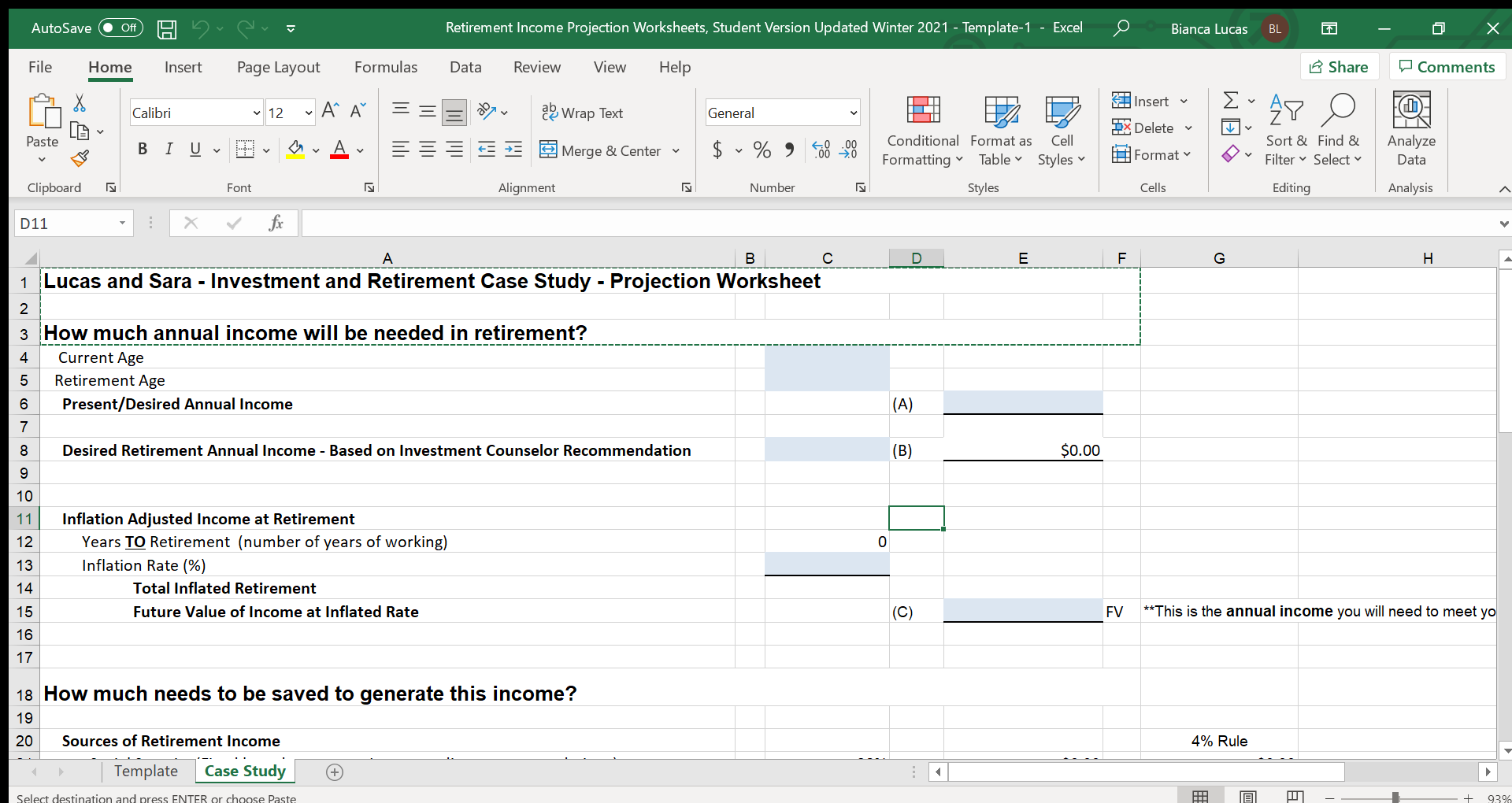Image resolution: width=1512 pixels, height=803 pixels.
Task: Decrease the cell indent
Action: (x=487, y=150)
